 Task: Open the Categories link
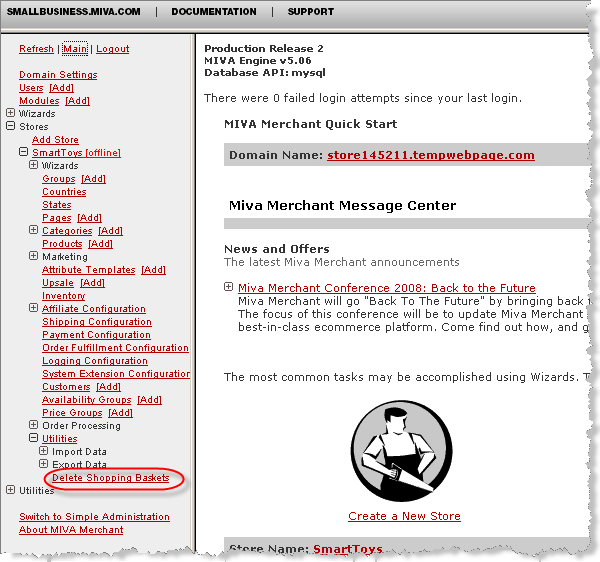click(x=67, y=231)
